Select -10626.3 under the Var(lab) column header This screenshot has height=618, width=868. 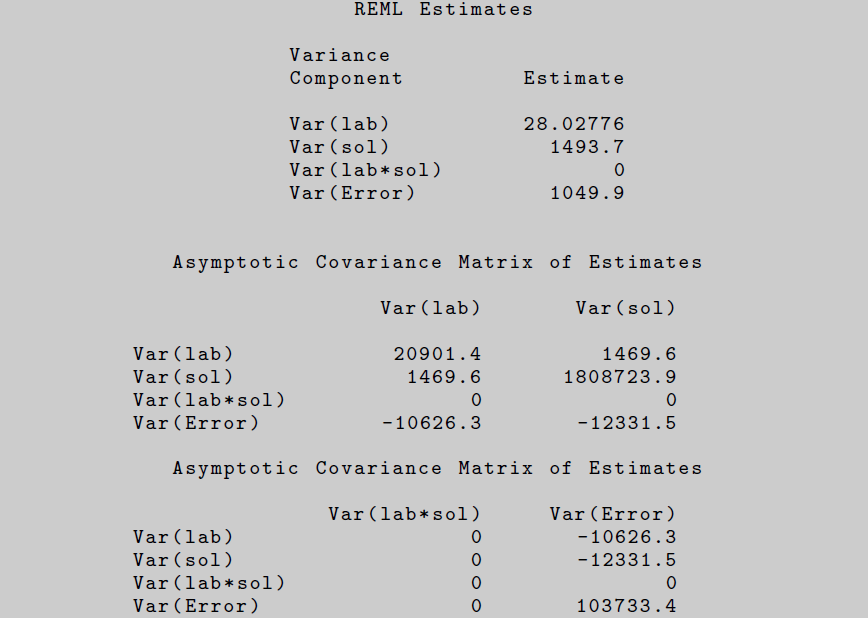coord(432,423)
